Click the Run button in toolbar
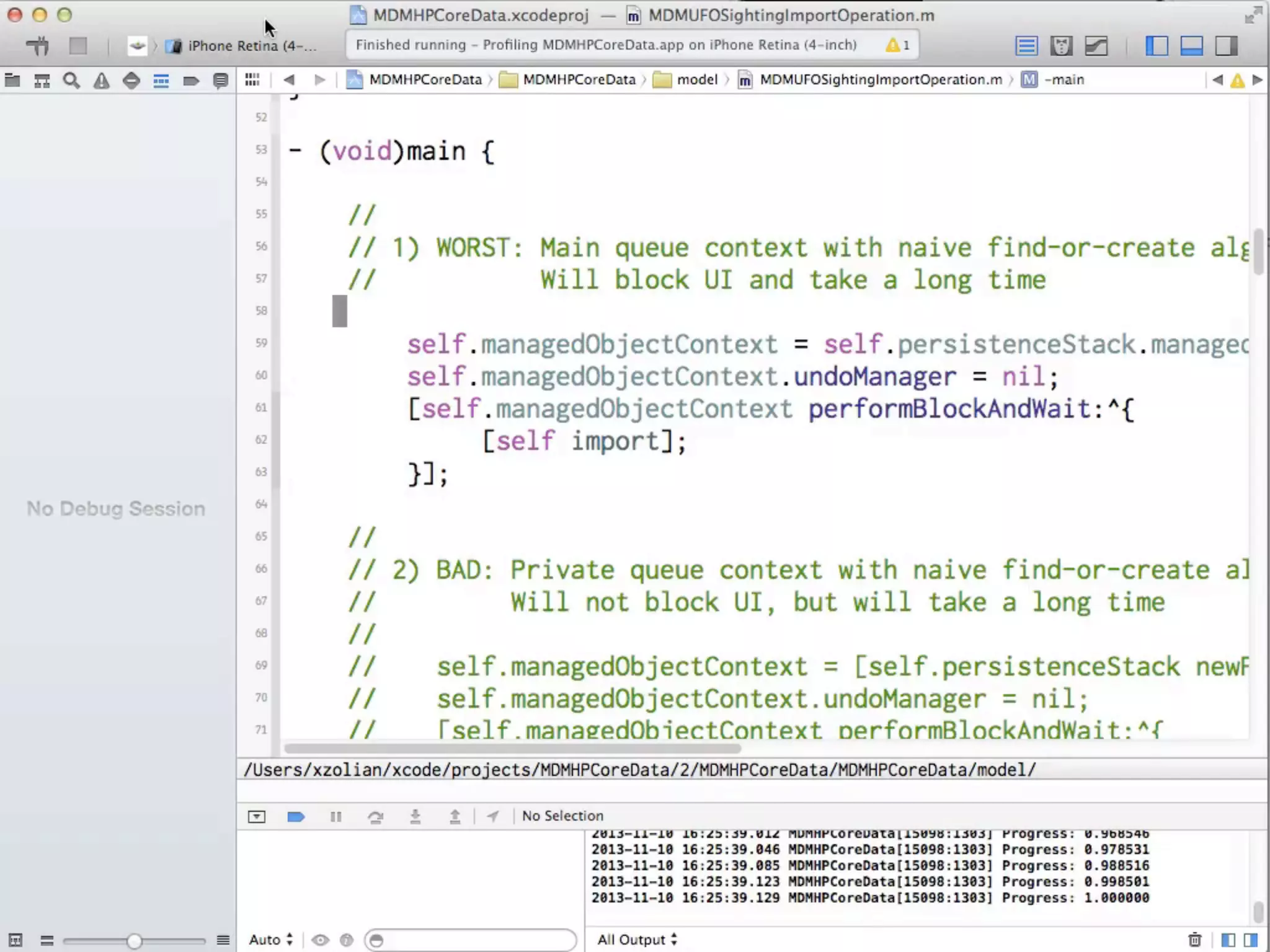The image size is (1270, 952). click(38, 46)
